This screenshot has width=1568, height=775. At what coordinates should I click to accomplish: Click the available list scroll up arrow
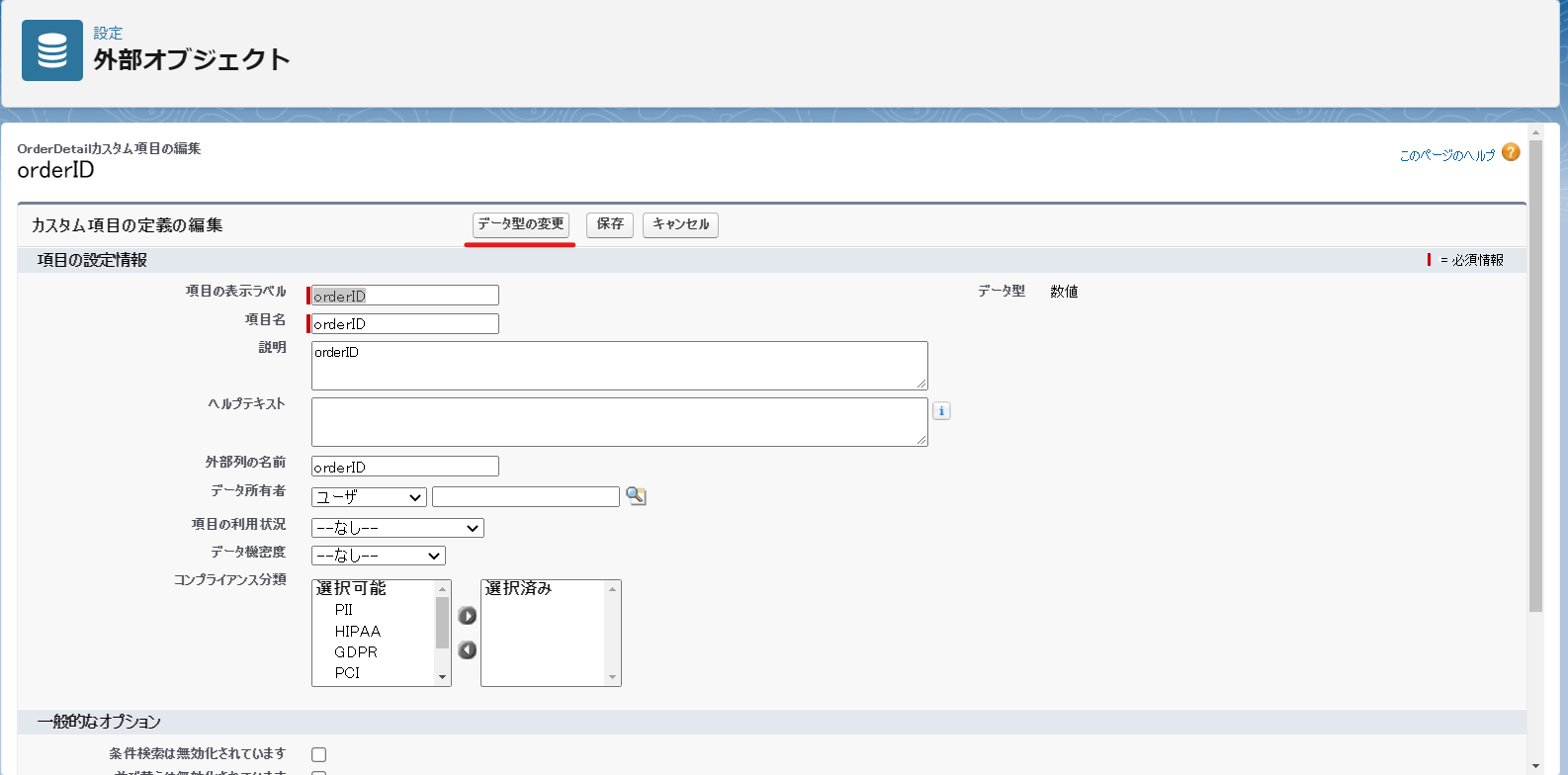(443, 589)
